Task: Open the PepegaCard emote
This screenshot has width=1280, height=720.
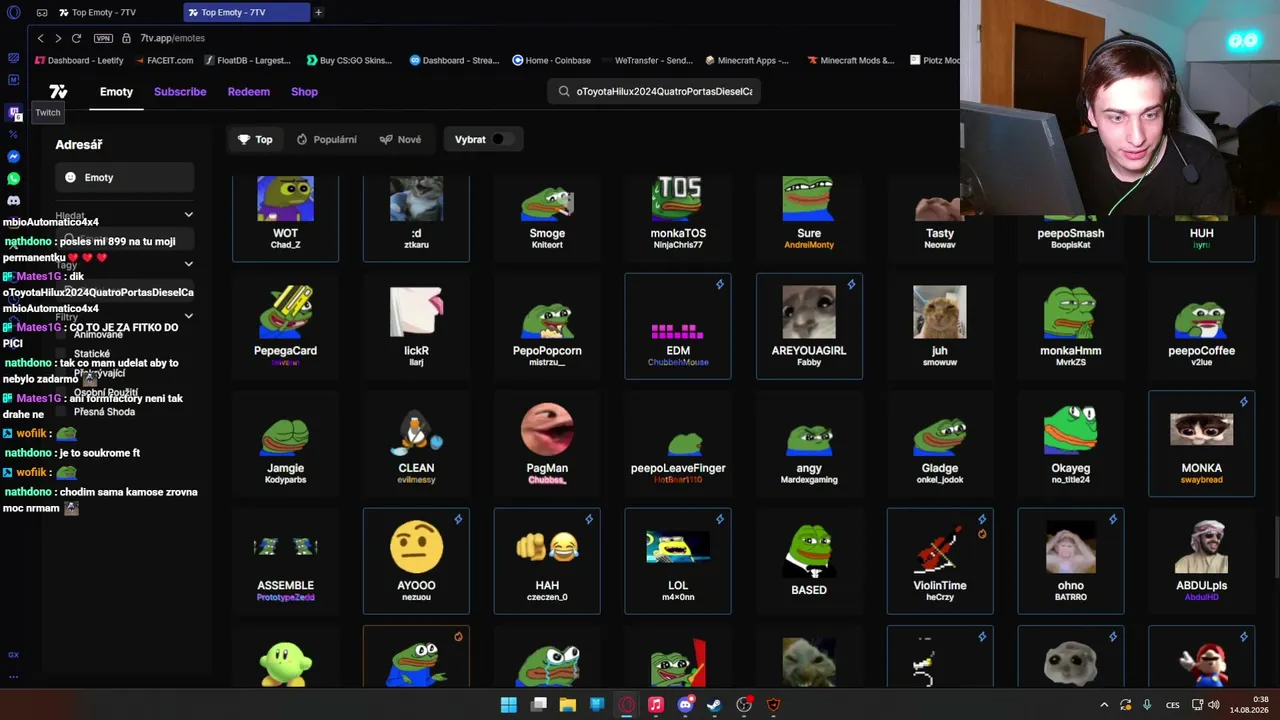Action: 285,326
